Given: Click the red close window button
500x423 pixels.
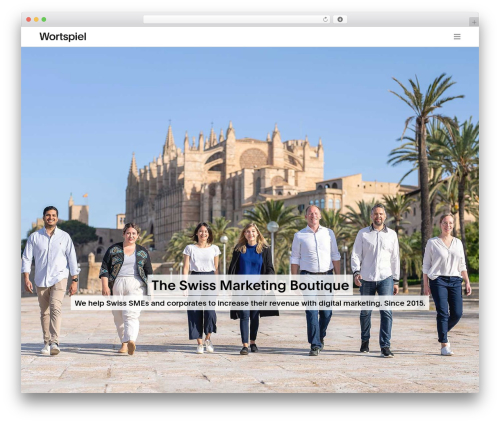Looking at the screenshot, I should pyautogui.click(x=29, y=20).
